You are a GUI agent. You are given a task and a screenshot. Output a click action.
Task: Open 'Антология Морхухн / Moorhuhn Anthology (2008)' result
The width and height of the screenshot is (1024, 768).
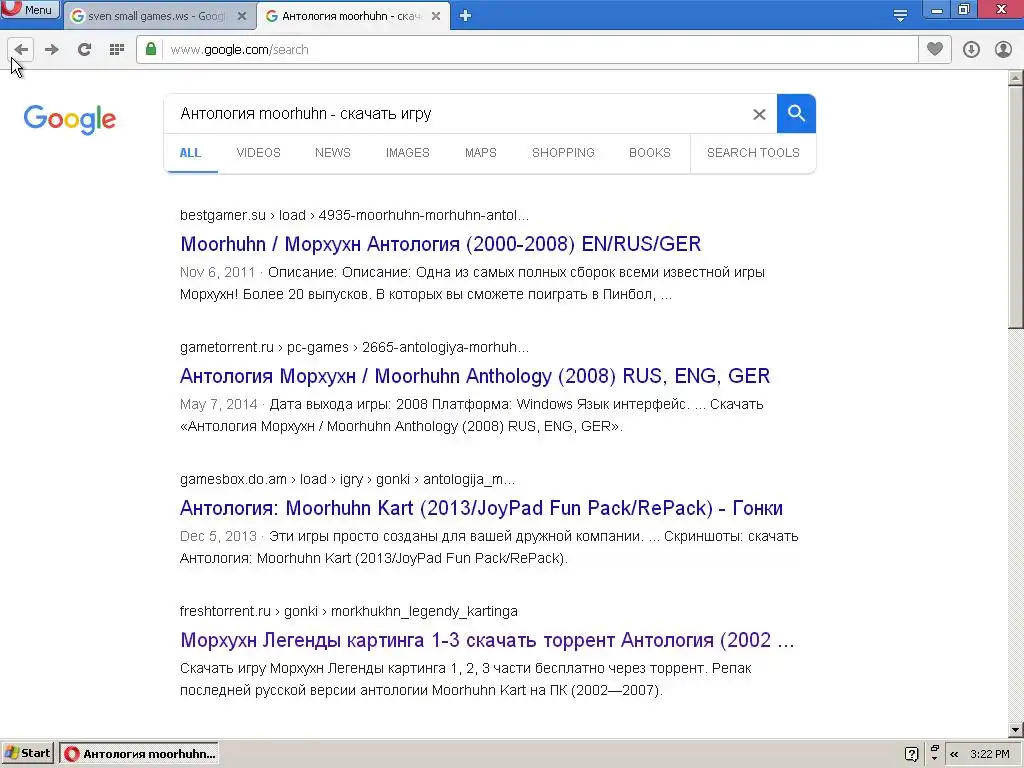475,376
